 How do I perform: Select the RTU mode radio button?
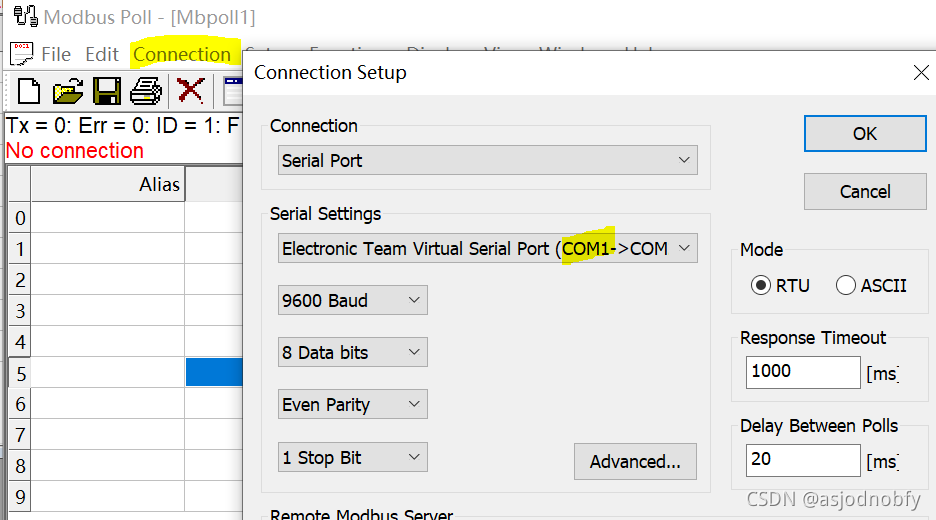click(760, 285)
